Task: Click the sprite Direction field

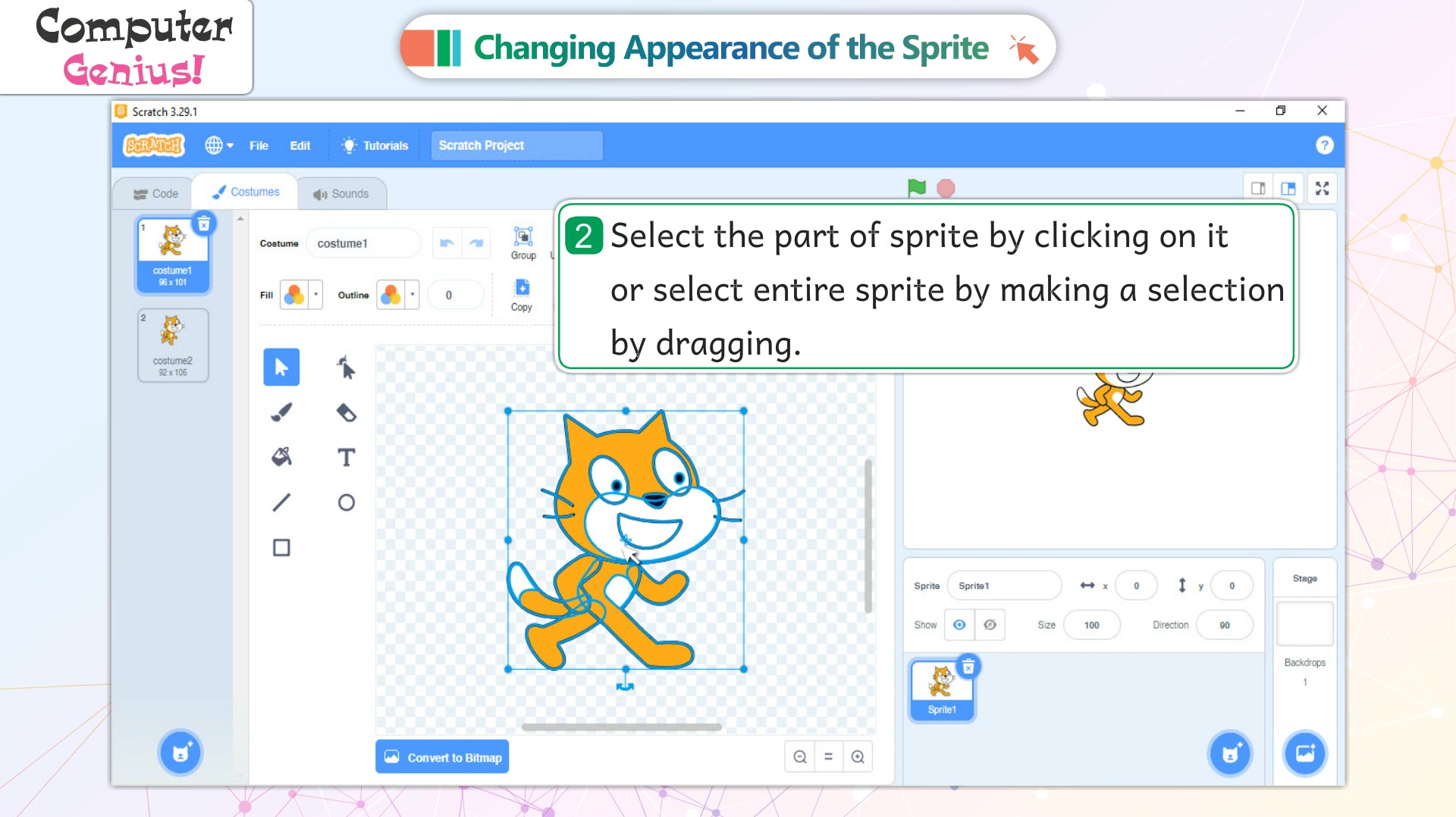Action: (x=1224, y=625)
